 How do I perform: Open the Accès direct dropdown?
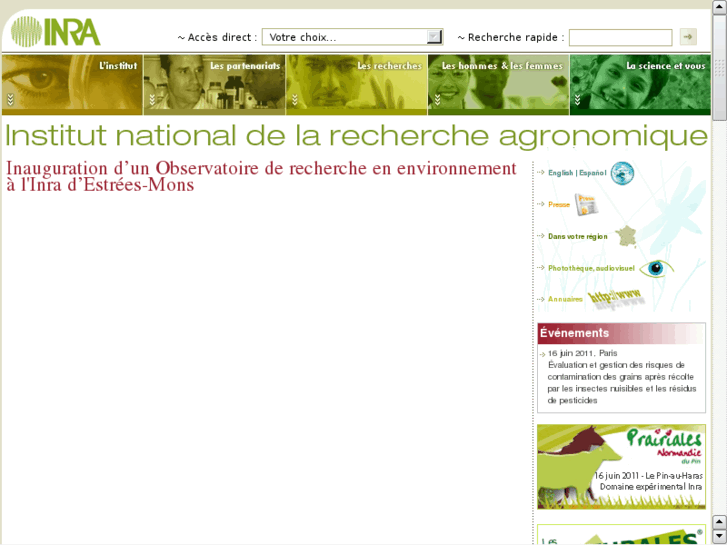pyautogui.click(x=352, y=37)
